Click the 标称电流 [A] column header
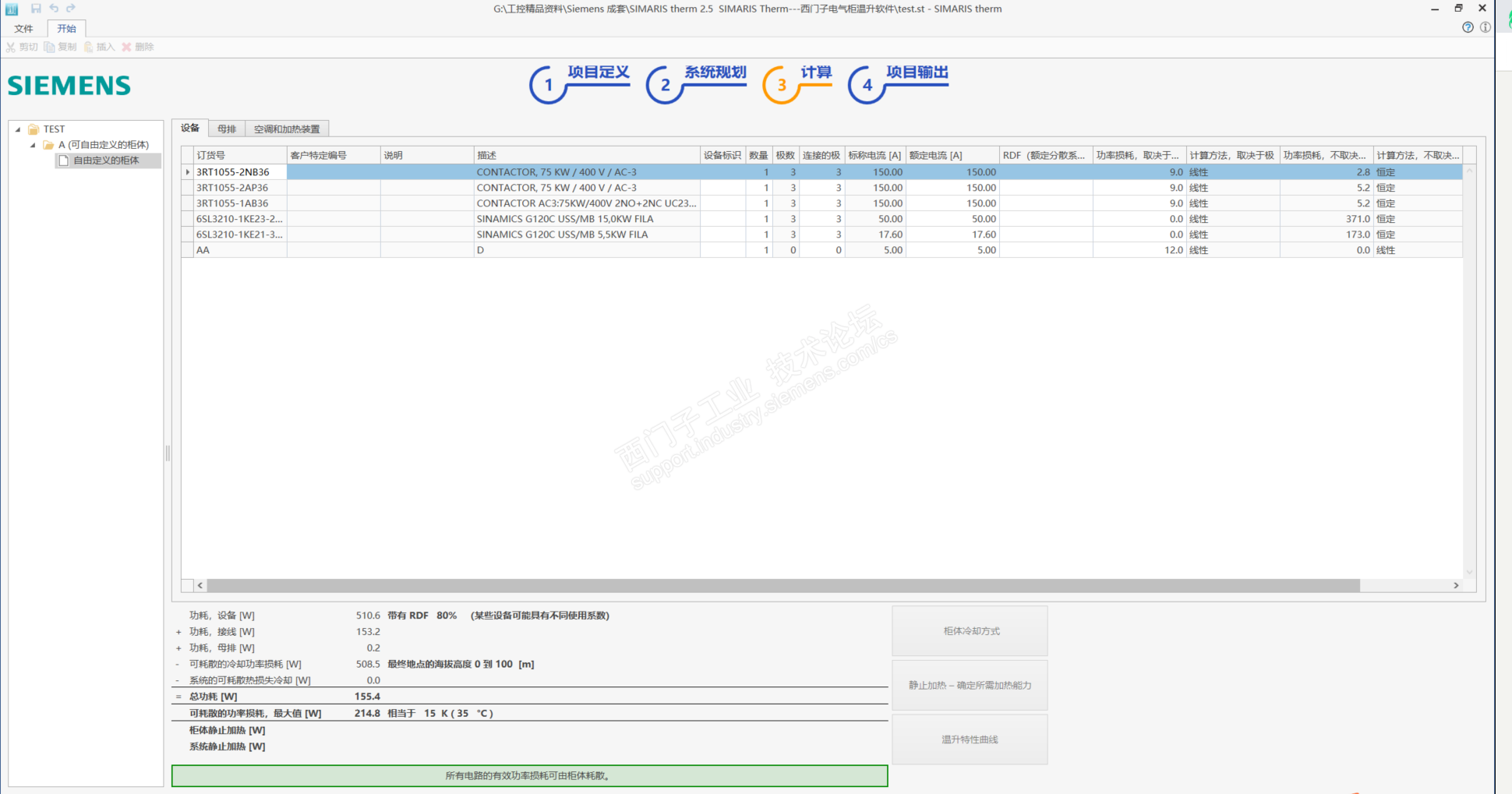Image resolution: width=1512 pixels, height=794 pixels. (x=875, y=155)
